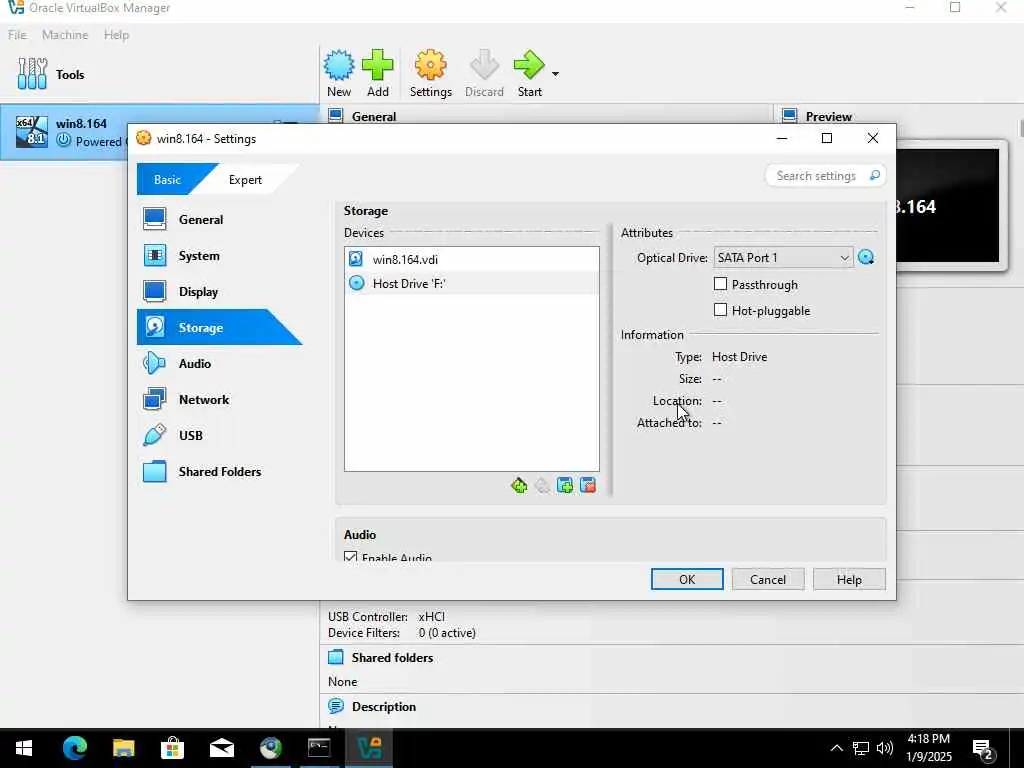Image resolution: width=1024 pixels, height=768 pixels.
Task: Click the search magnifier icon in settings
Action: click(x=874, y=175)
